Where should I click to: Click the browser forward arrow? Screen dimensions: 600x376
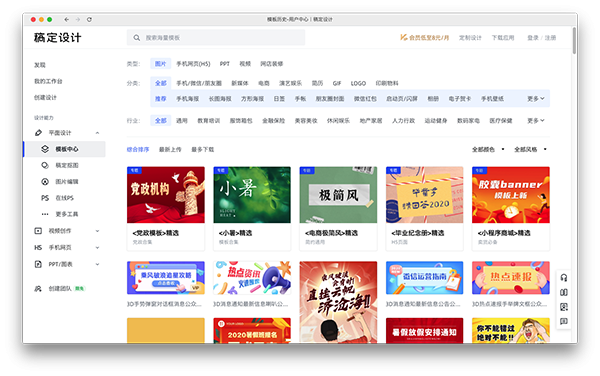coord(78,20)
